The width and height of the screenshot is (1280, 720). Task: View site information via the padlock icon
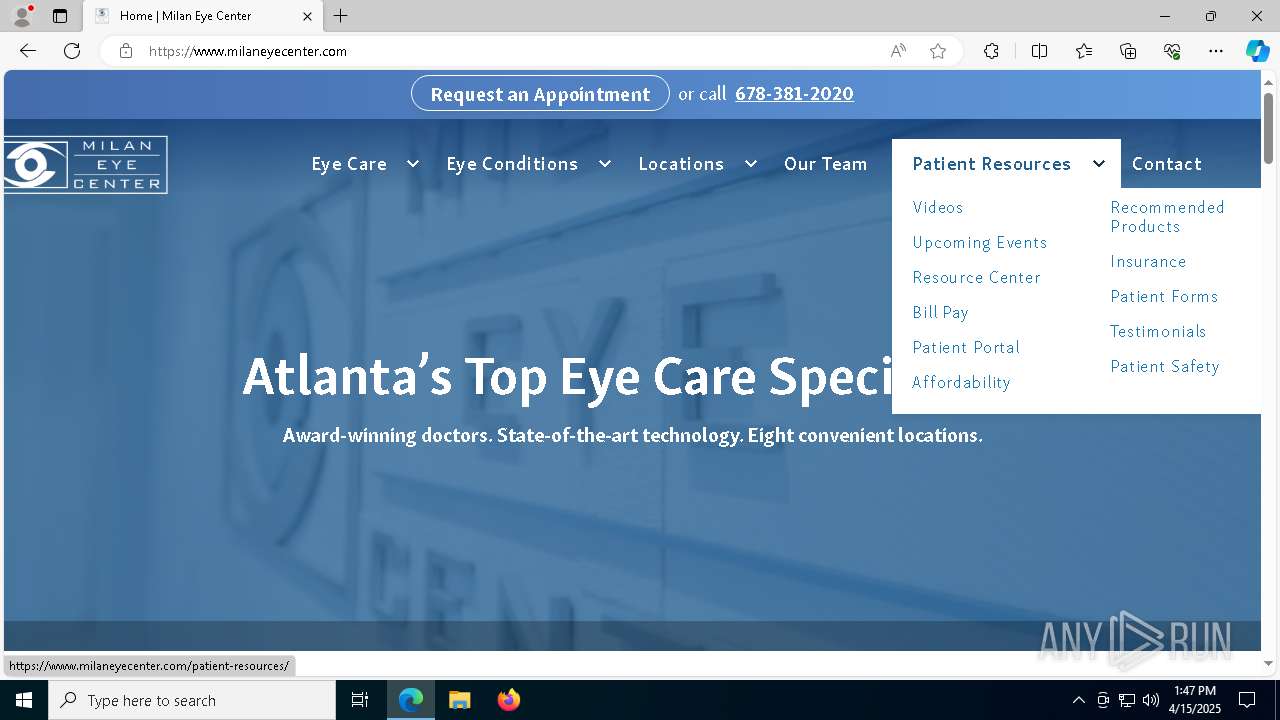tap(126, 51)
